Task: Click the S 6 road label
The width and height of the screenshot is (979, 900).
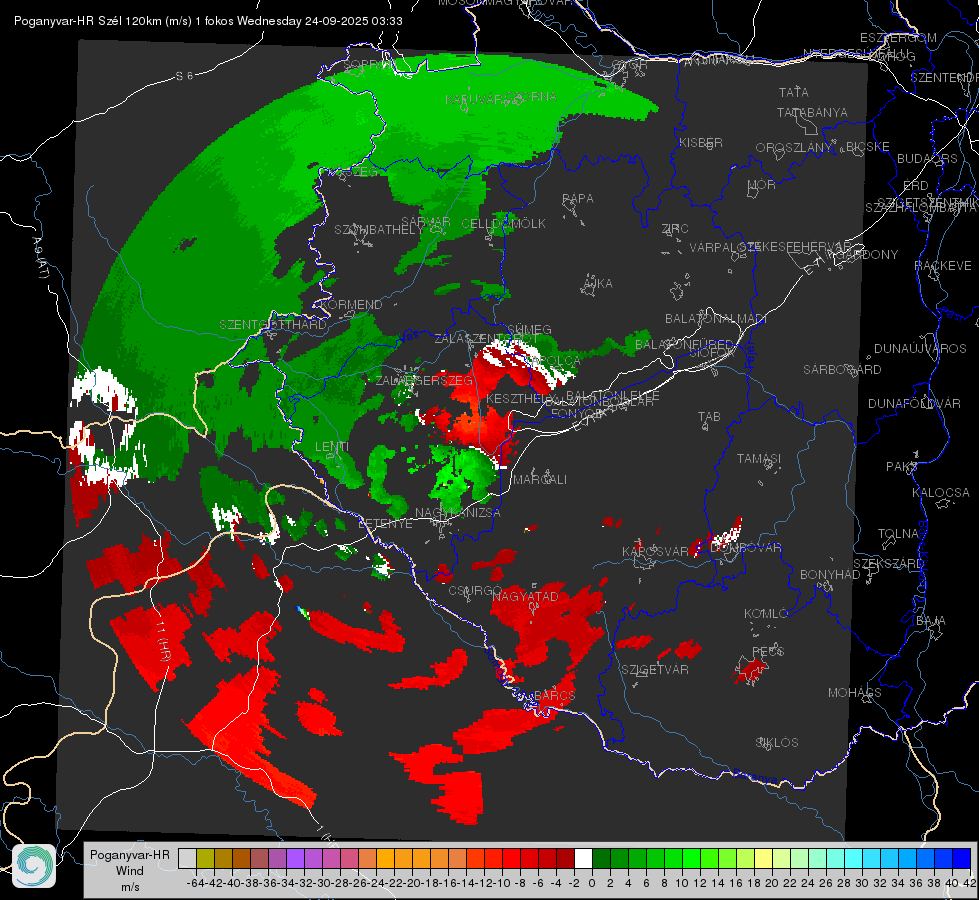Action: 184,76
